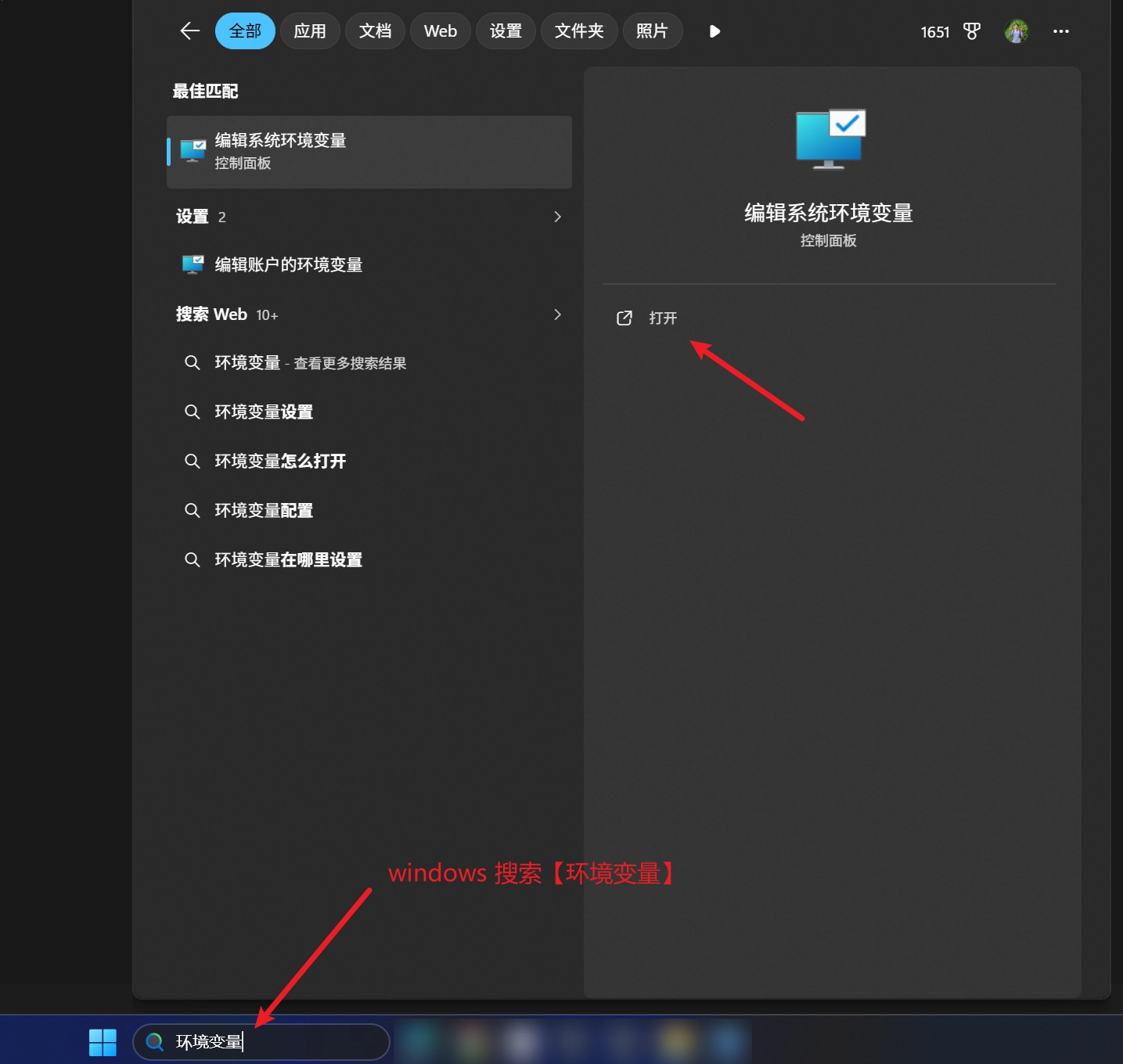Open the user profile avatar

[x=1017, y=31]
